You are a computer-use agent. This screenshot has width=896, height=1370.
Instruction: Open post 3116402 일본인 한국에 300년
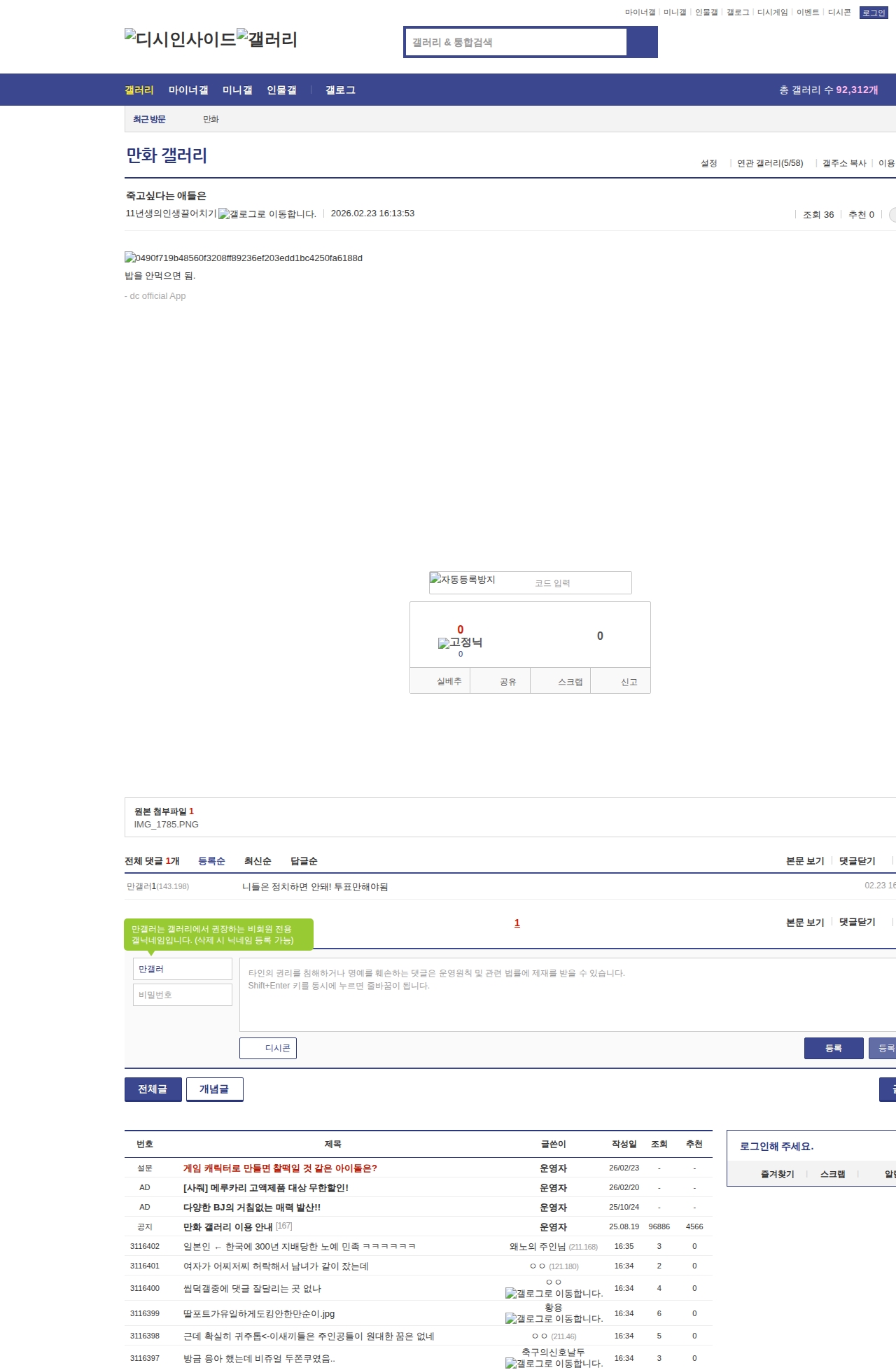pos(300,1246)
